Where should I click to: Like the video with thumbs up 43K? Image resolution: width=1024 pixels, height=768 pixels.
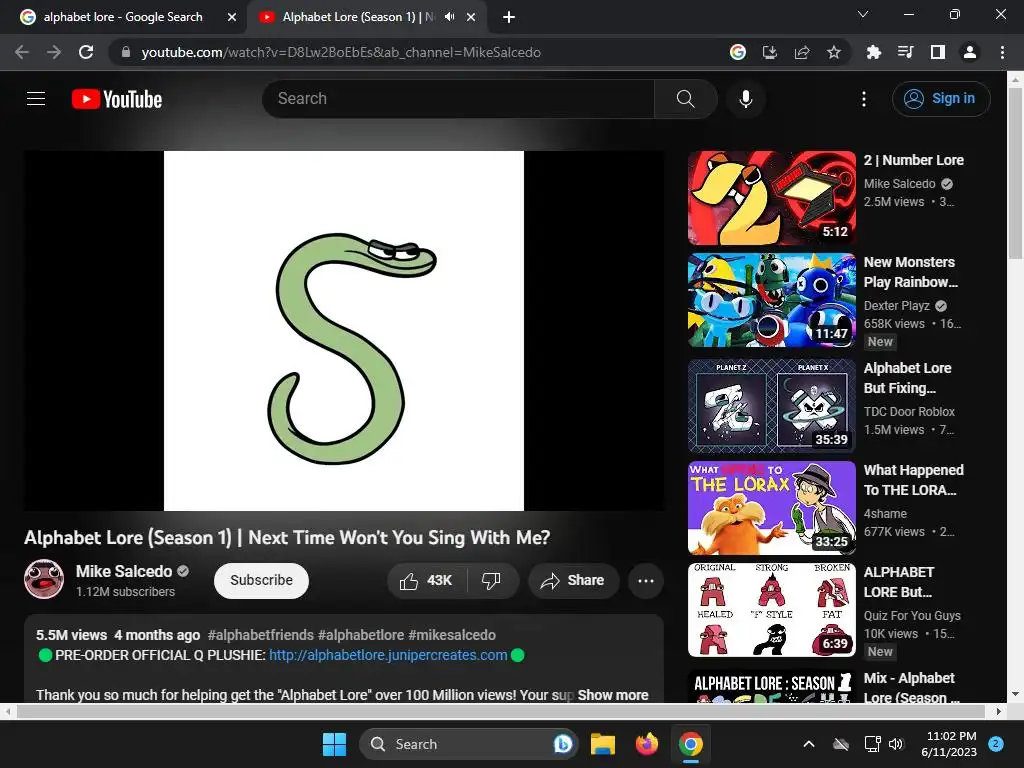426,581
